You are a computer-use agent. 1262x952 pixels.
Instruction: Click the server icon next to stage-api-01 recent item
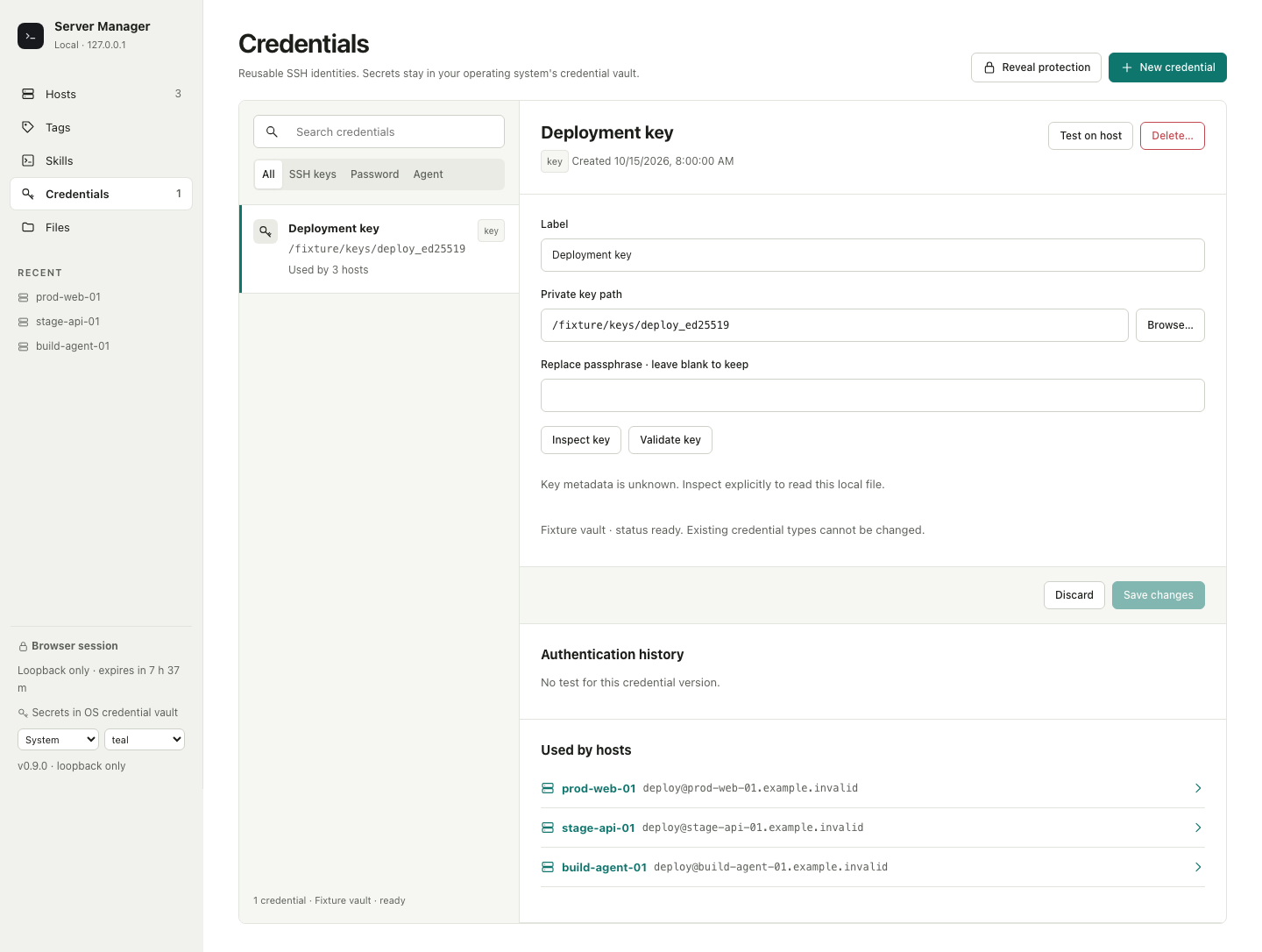tap(24, 322)
